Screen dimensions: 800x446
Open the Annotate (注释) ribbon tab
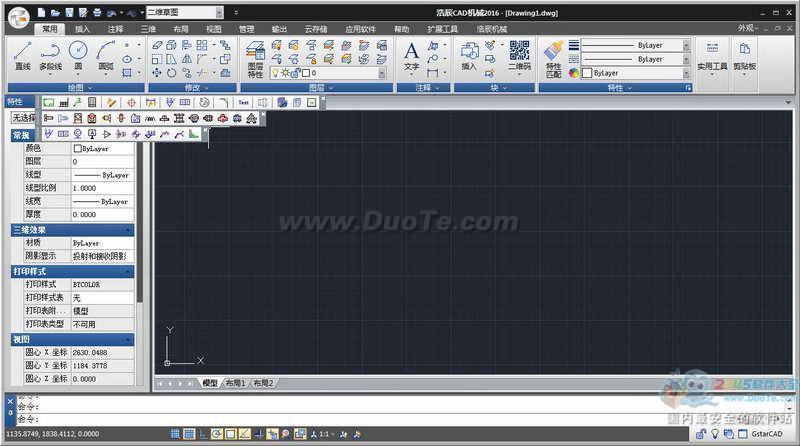point(115,29)
